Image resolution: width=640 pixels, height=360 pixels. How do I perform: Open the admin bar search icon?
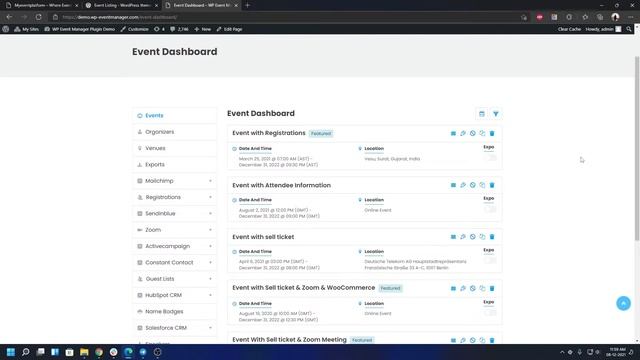click(629, 29)
